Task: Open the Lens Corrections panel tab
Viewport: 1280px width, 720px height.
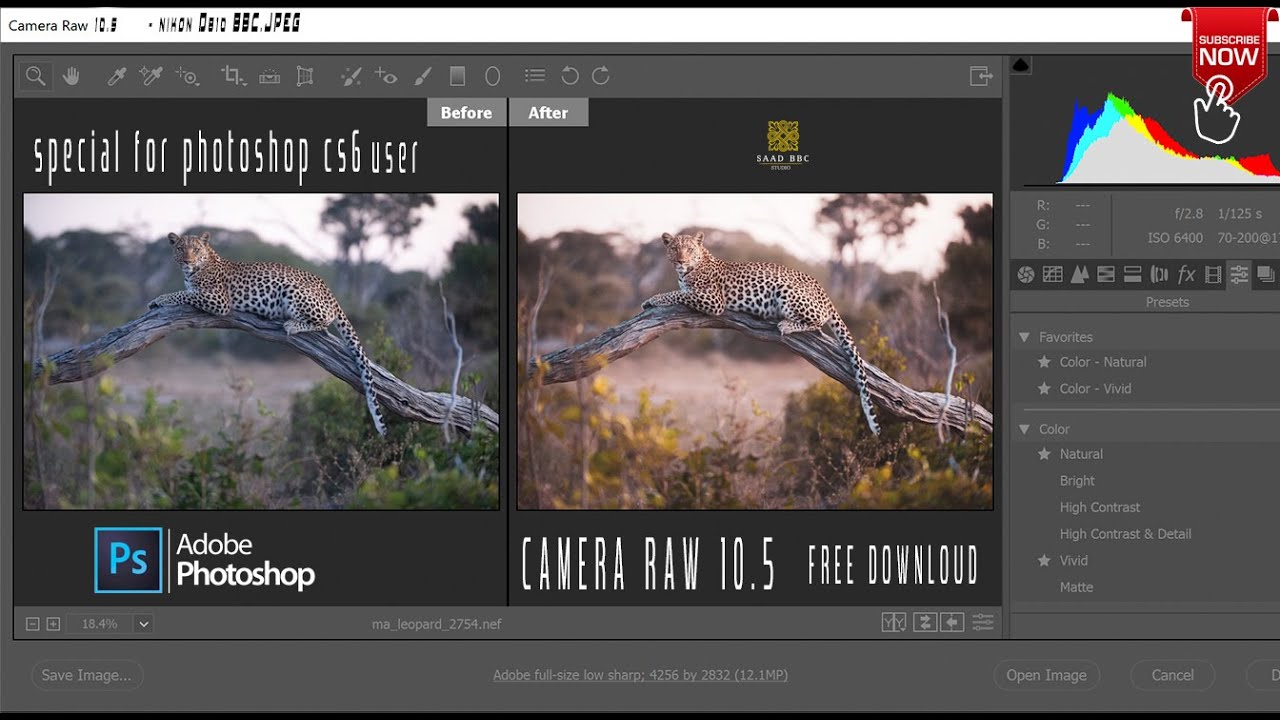Action: click(x=1160, y=274)
